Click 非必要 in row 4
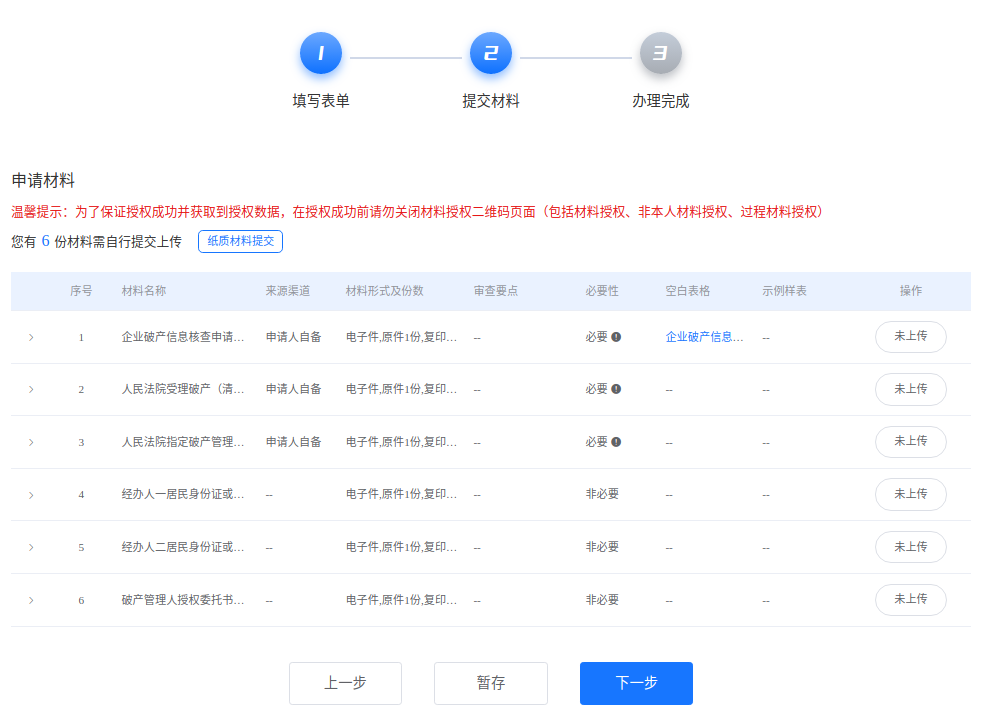Image resolution: width=992 pixels, height=719 pixels. click(602, 494)
